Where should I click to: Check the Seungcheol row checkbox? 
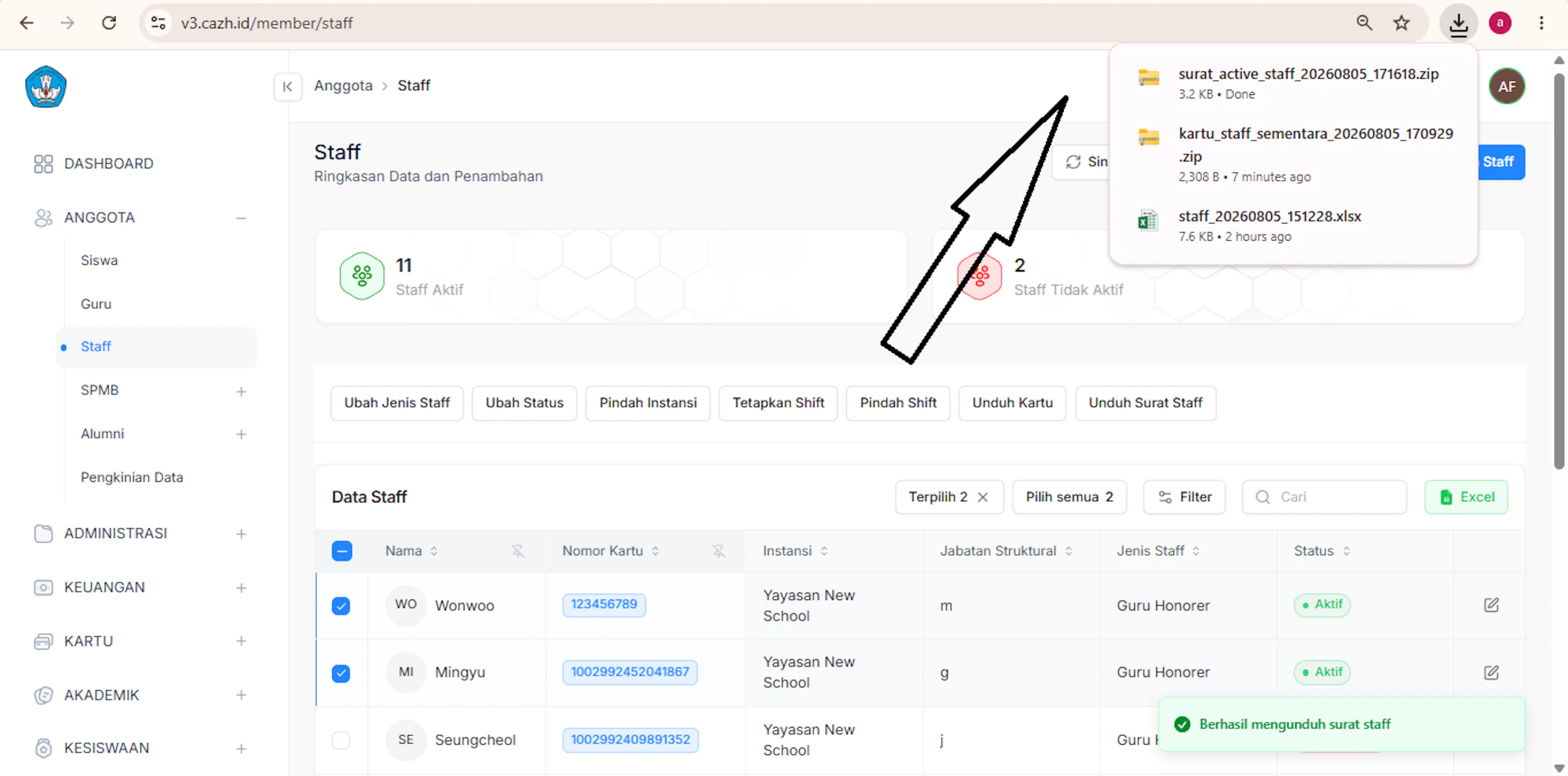click(x=341, y=740)
